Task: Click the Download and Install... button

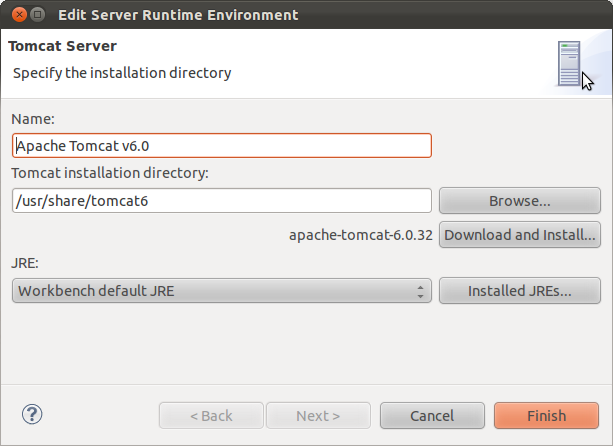Action: 520,235
